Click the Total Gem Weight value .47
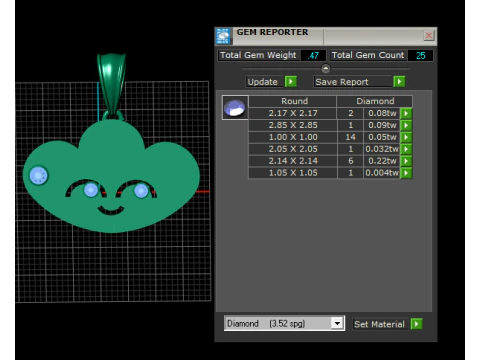This screenshot has height=360, width=480. coord(313,56)
